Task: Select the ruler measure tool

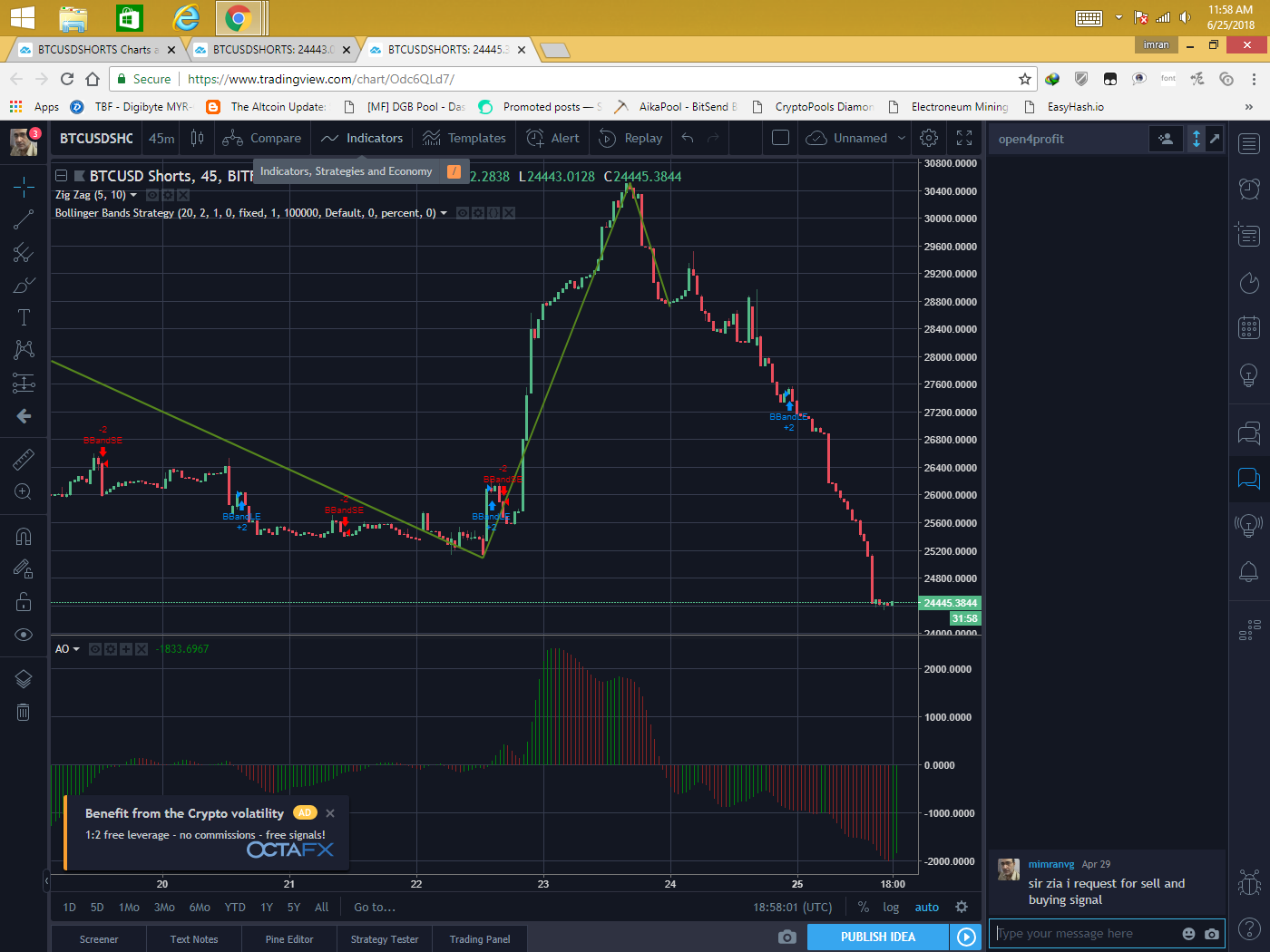Action: pos(24,460)
